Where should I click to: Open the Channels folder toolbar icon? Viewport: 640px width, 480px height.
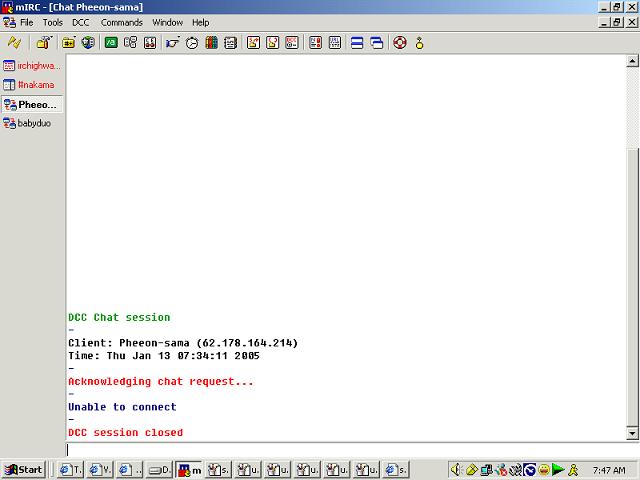pyautogui.click(x=68, y=42)
